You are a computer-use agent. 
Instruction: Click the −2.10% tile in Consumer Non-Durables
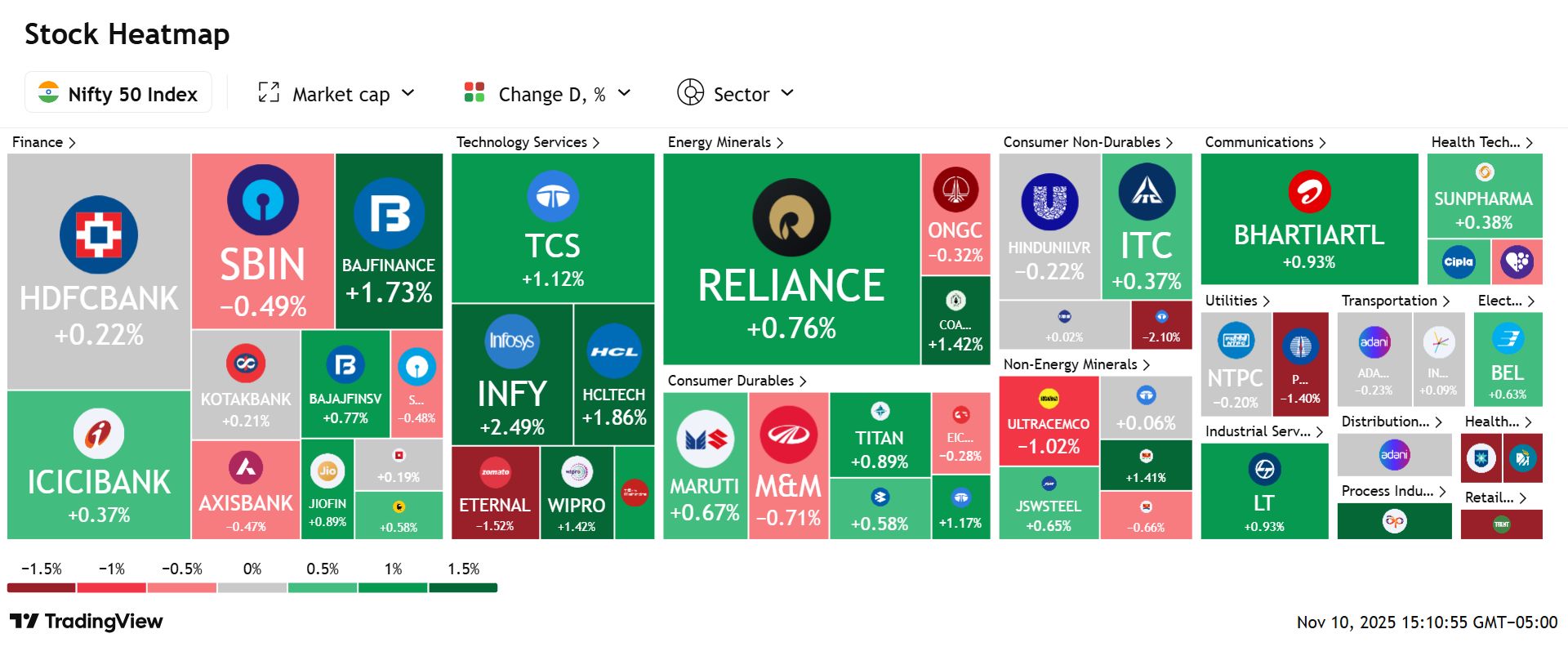tap(1161, 324)
